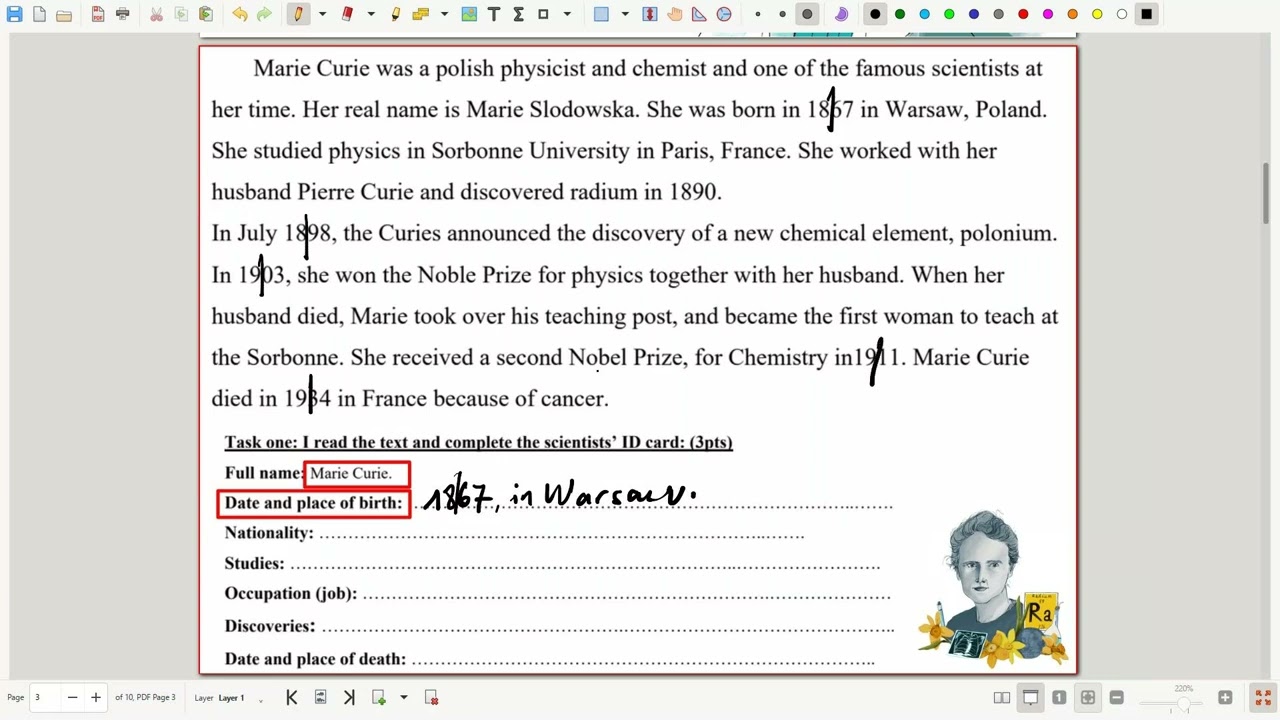Select the yellow text-highlight boxes tool

tap(421, 14)
